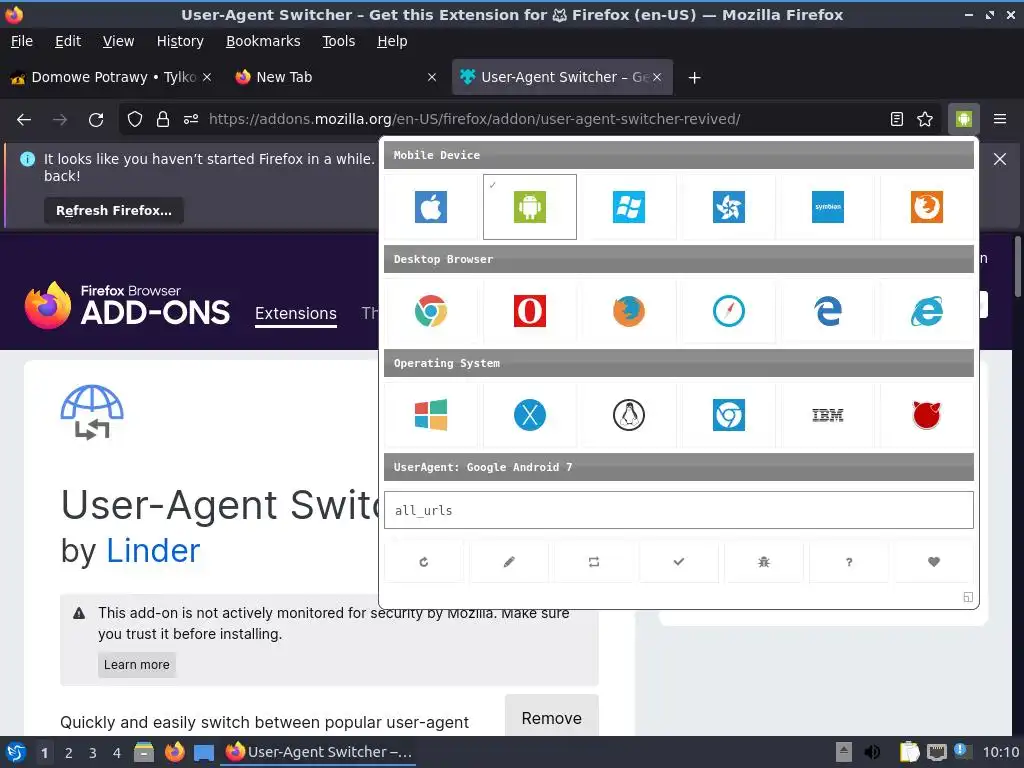Select the Symbian device icon
The width and height of the screenshot is (1024, 768).
click(827, 207)
